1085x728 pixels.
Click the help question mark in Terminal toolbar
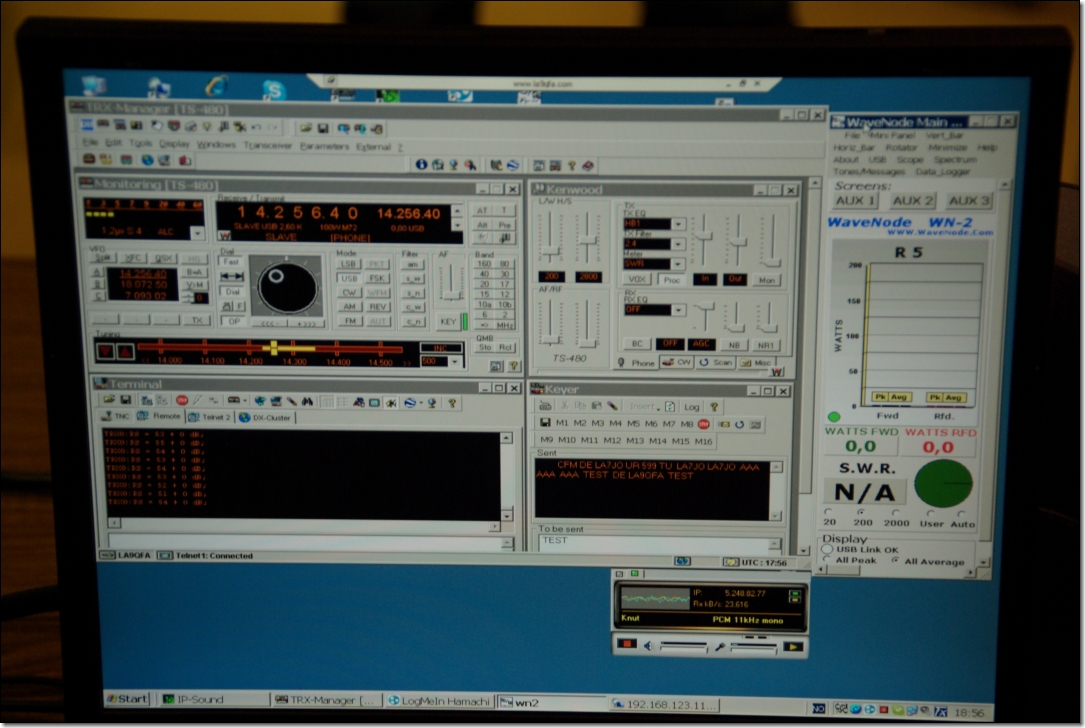(452, 403)
